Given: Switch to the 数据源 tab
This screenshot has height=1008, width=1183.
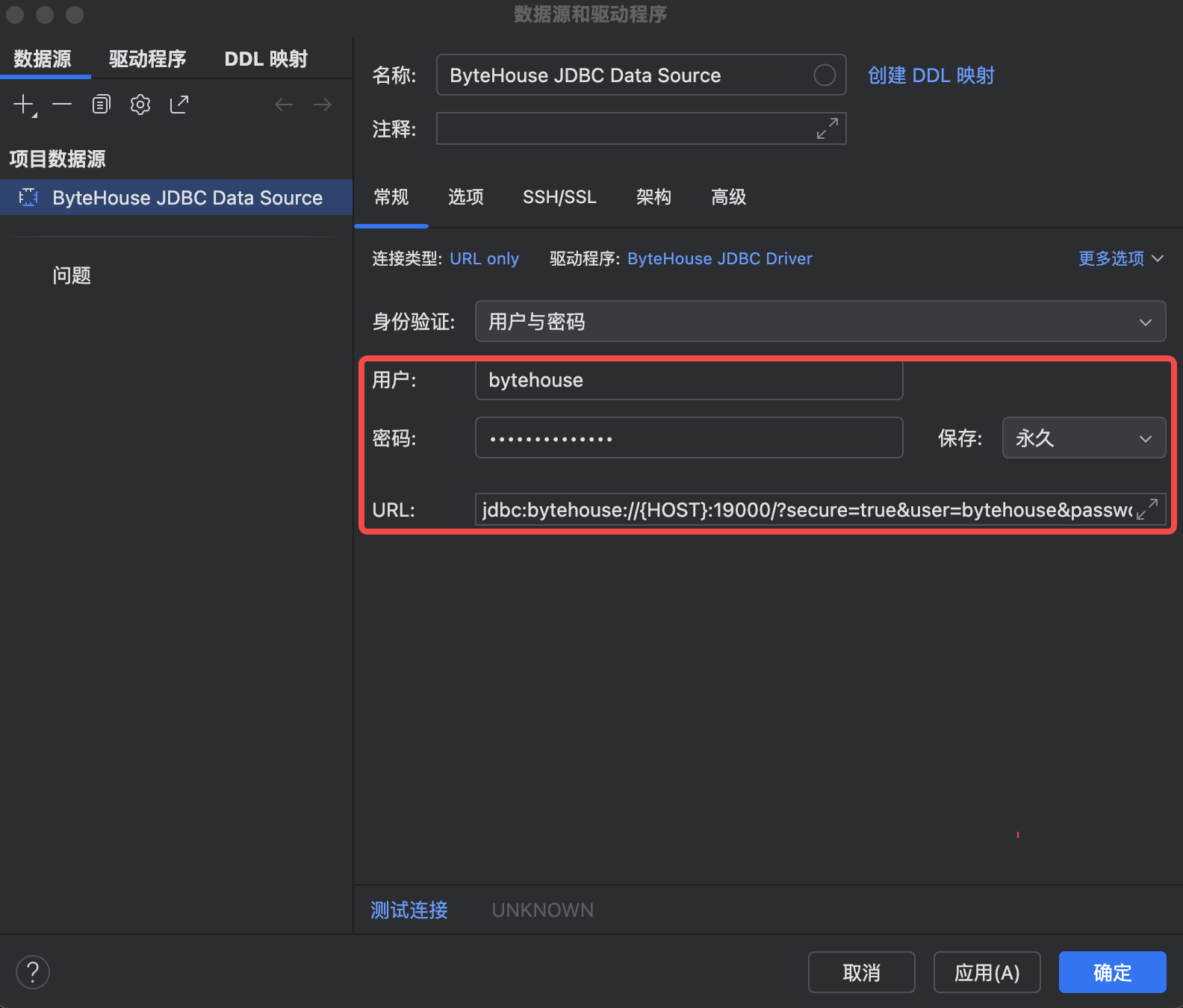Looking at the screenshot, I should [x=43, y=59].
